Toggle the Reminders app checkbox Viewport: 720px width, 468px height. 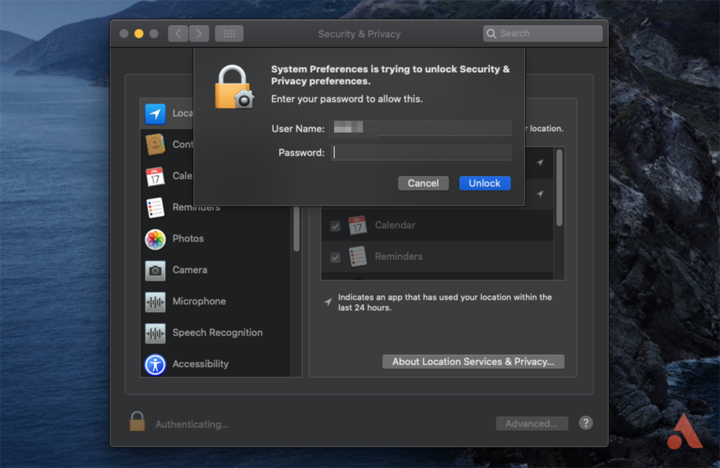click(335, 257)
